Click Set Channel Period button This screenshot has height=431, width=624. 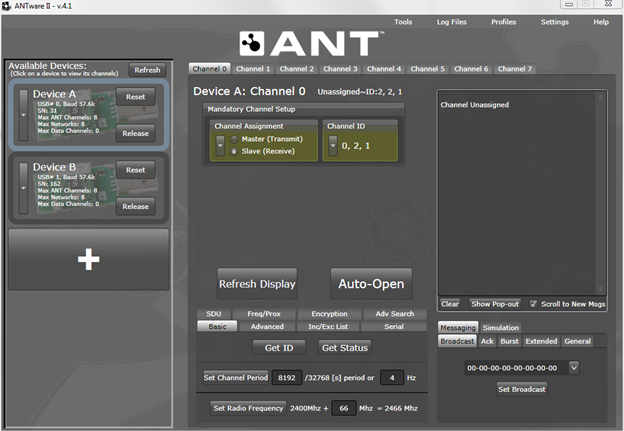coord(236,378)
